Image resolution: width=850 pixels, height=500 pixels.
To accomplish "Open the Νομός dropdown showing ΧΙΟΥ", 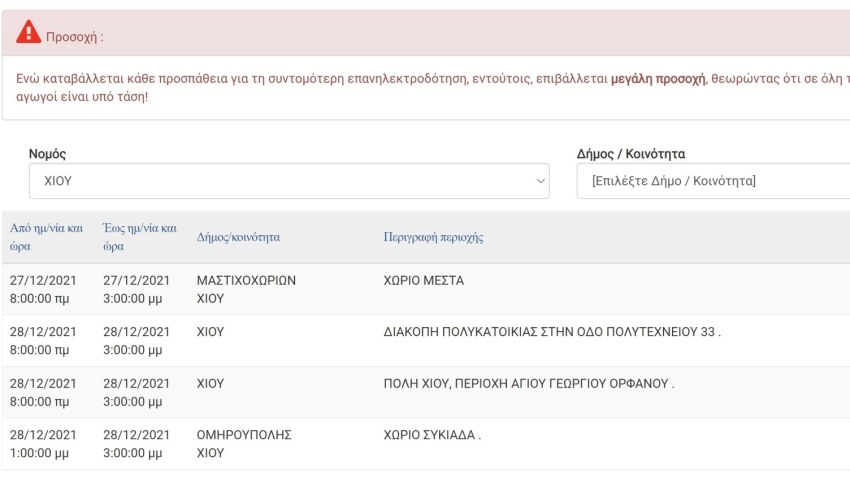I will [x=289, y=181].
